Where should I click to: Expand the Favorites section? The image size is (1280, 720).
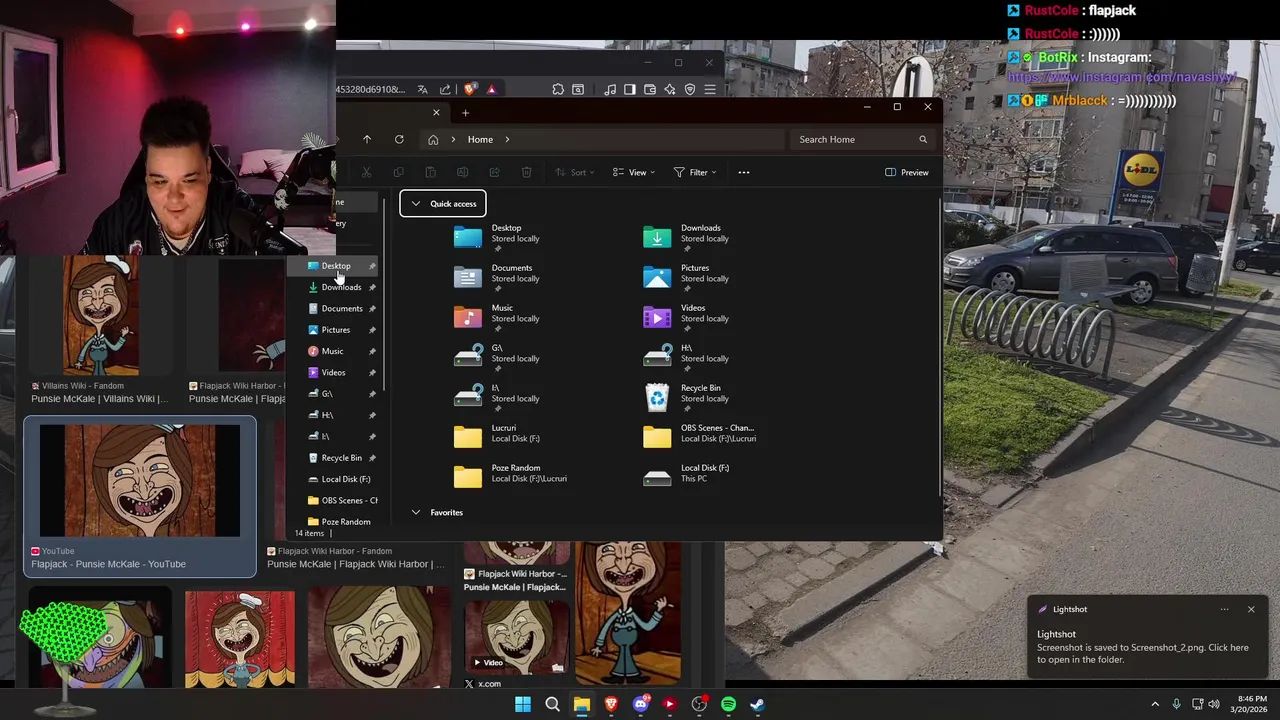click(416, 512)
